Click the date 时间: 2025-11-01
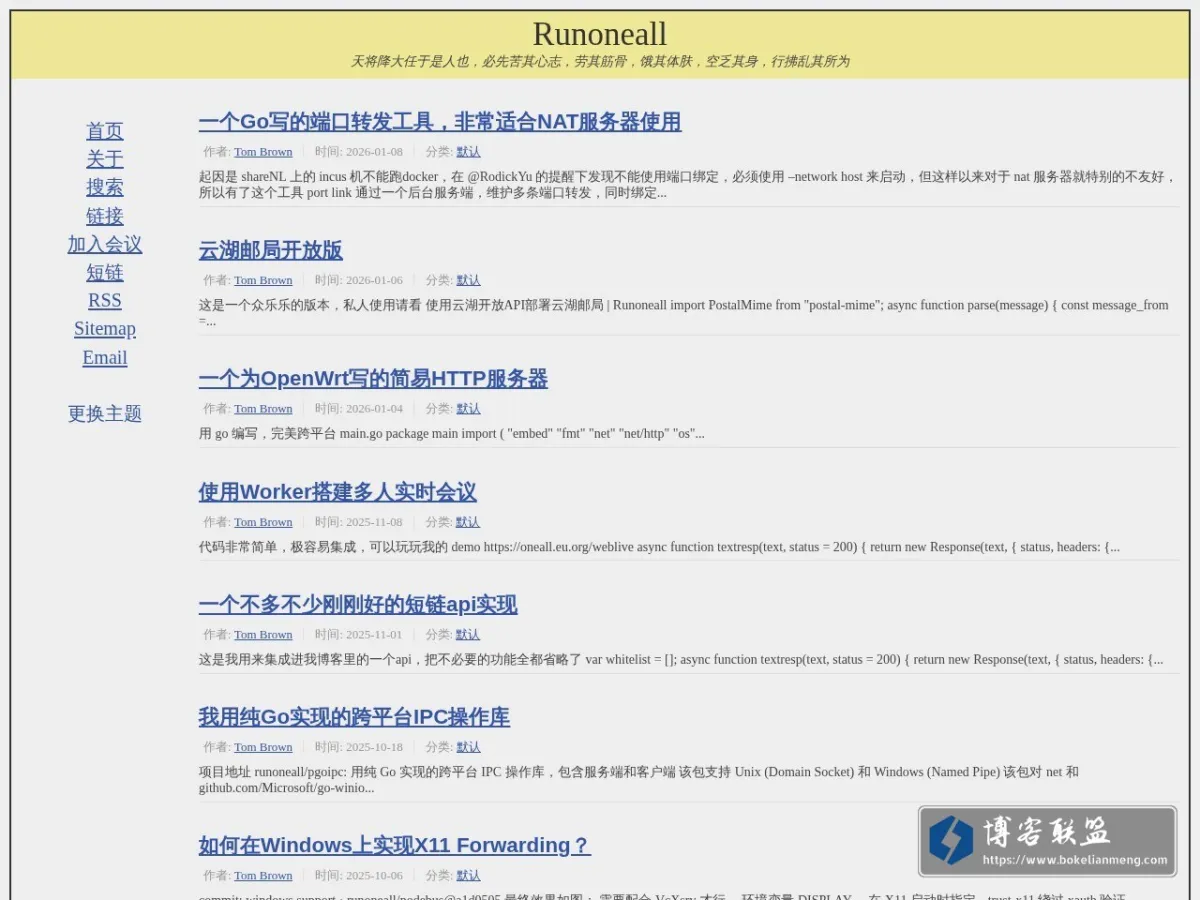The image size is (1200, 900). (x=359, y=635)
